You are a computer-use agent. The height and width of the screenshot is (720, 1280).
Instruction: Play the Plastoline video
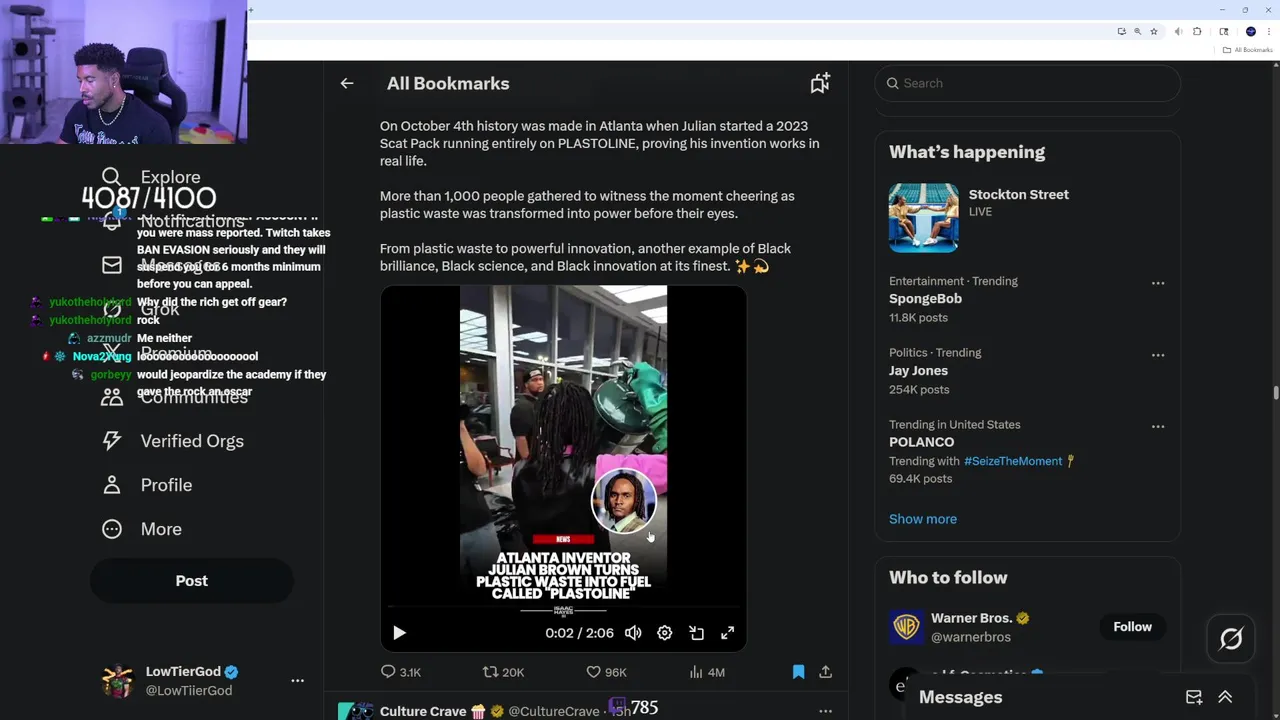pyautogui.click(x=399, y=633)
